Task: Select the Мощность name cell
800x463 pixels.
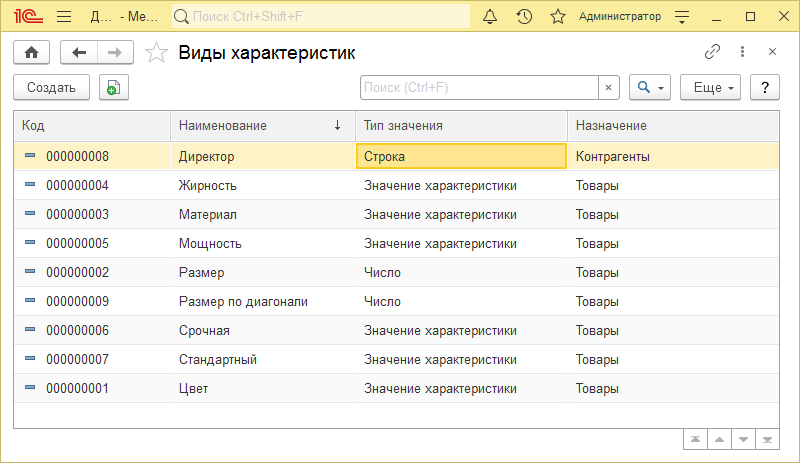Action: (263, 243)
